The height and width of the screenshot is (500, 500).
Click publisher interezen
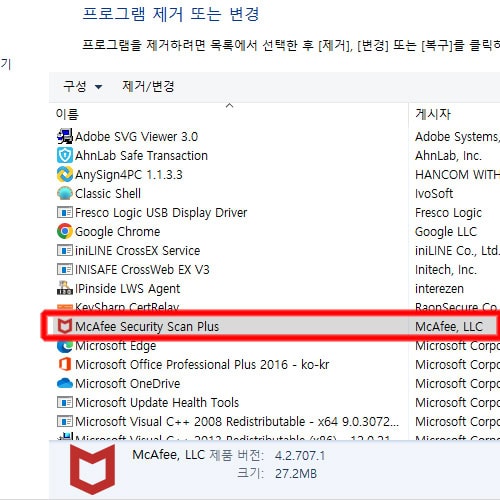coord(439,289)
